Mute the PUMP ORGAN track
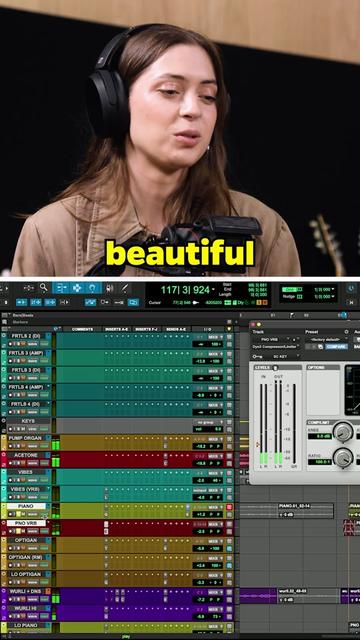The width and height of the screenshot is (360, 640). pos(23,446)
